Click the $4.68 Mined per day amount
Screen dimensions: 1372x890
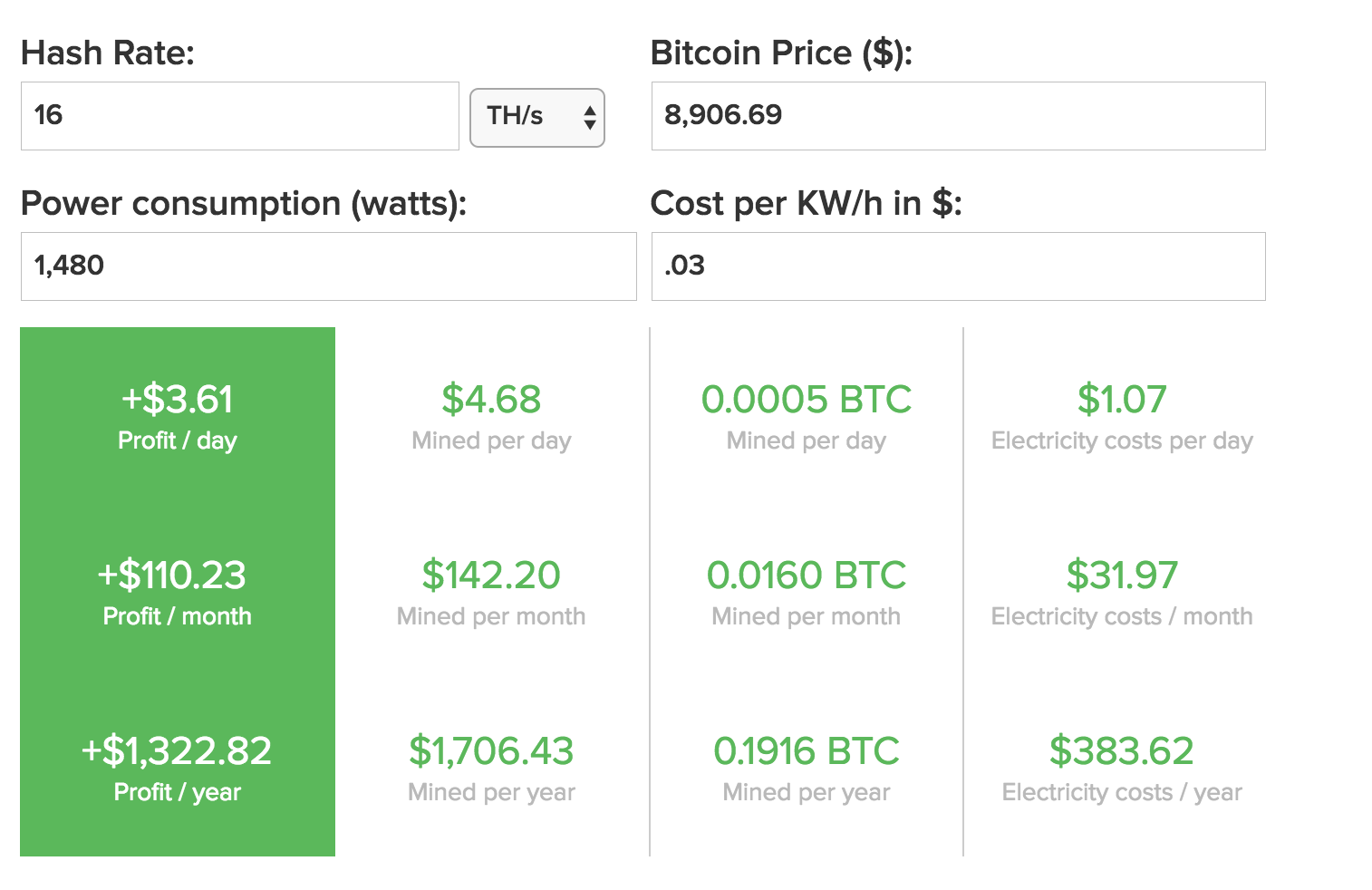point(491,400)
